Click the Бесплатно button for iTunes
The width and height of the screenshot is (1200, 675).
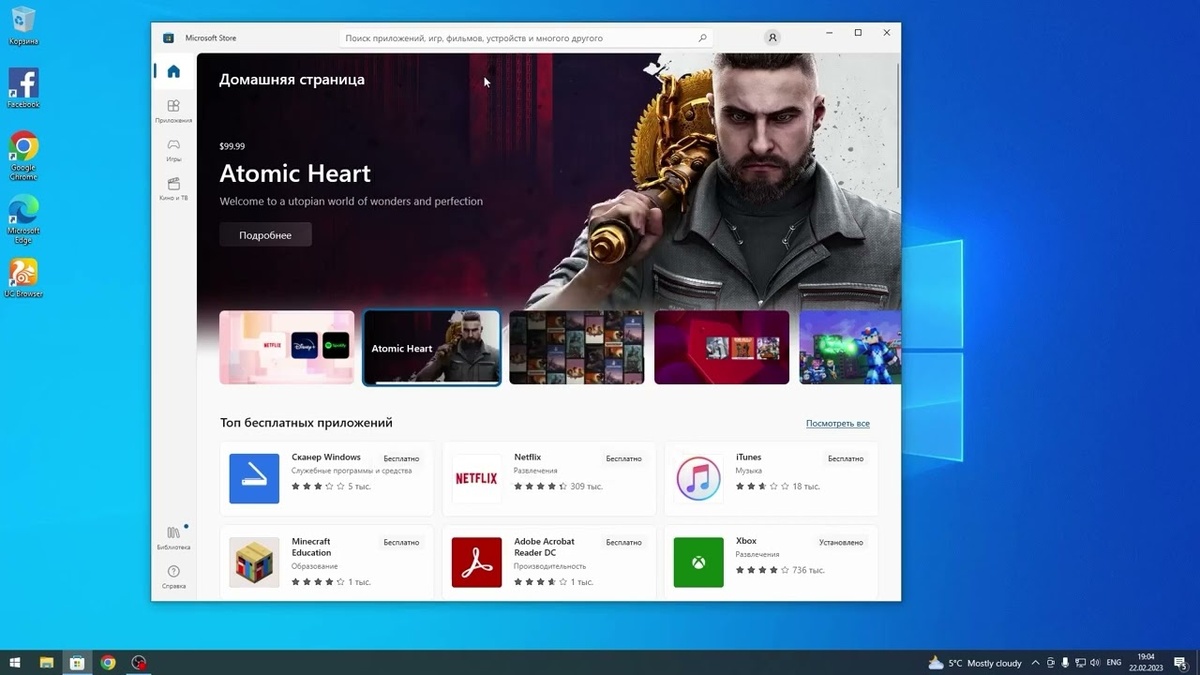pyautogui.click(x=846, y=459)
